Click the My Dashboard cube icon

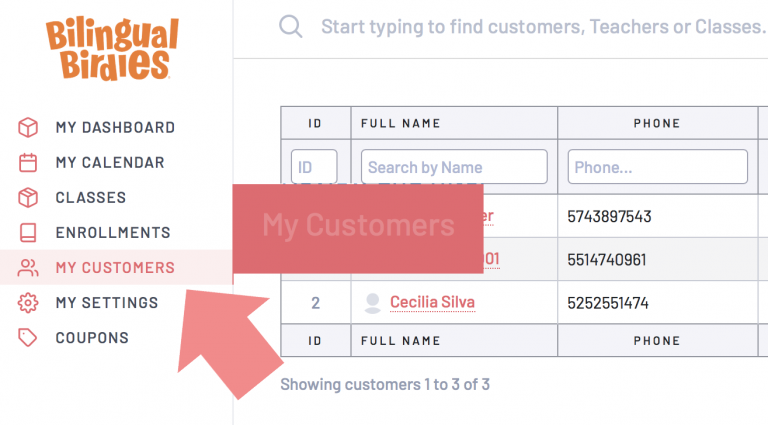[28, 127]
